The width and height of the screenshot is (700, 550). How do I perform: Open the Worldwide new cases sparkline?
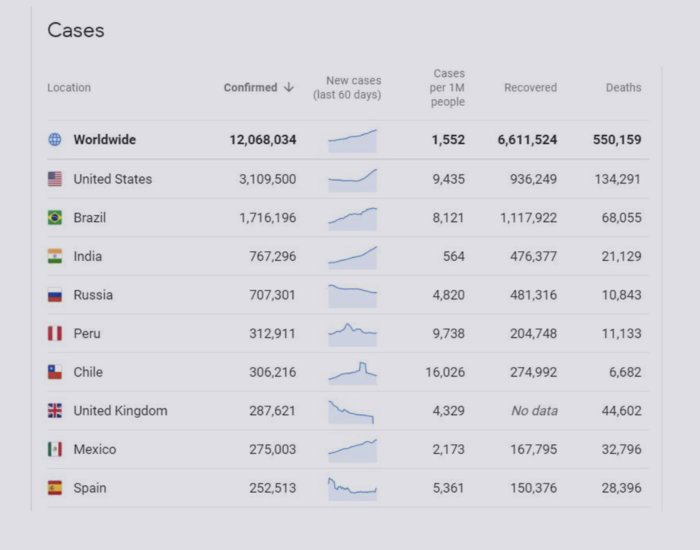pos(352,140)
